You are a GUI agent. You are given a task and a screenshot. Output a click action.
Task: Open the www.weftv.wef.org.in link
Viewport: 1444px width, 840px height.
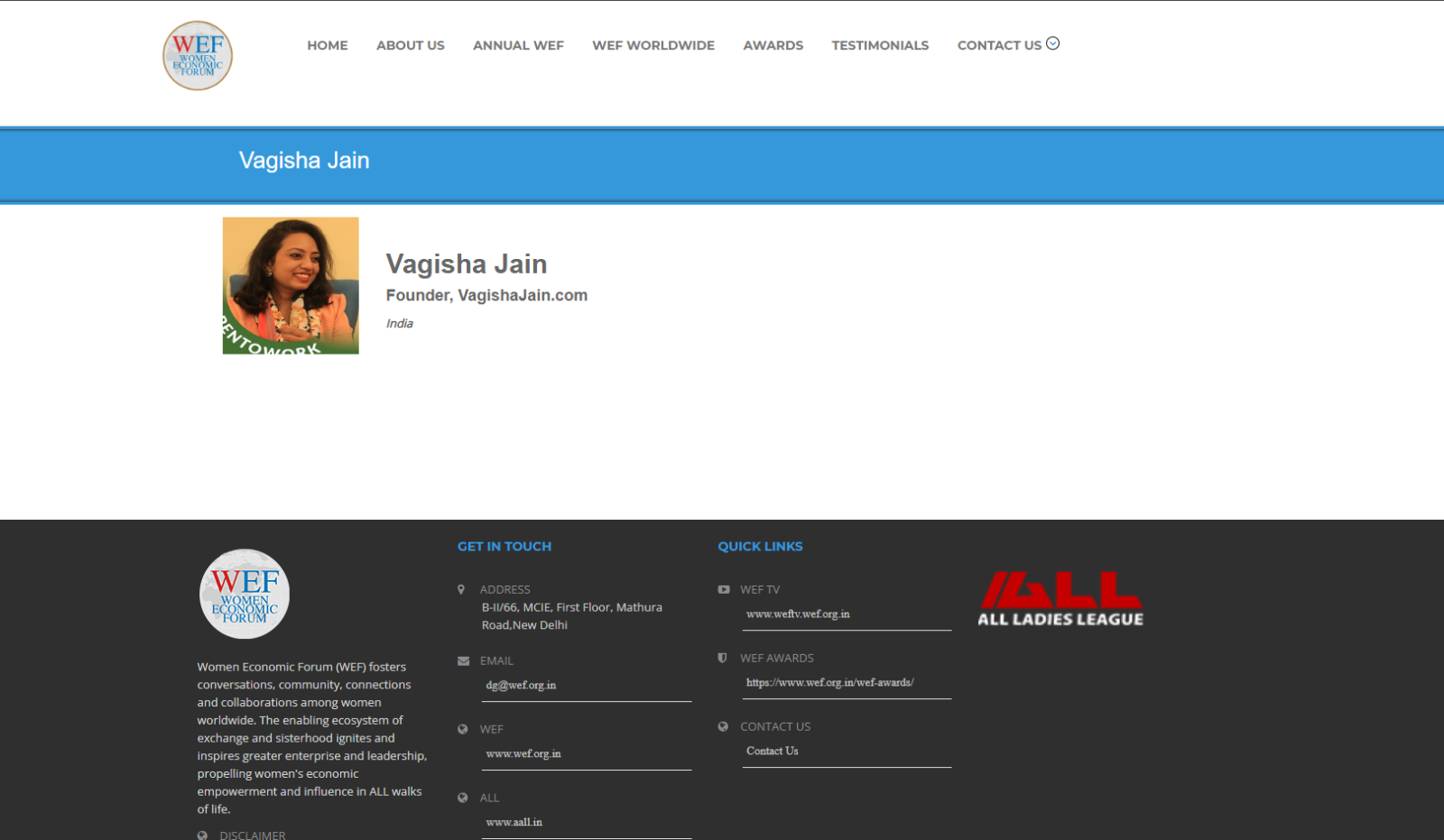pos(798,614)
